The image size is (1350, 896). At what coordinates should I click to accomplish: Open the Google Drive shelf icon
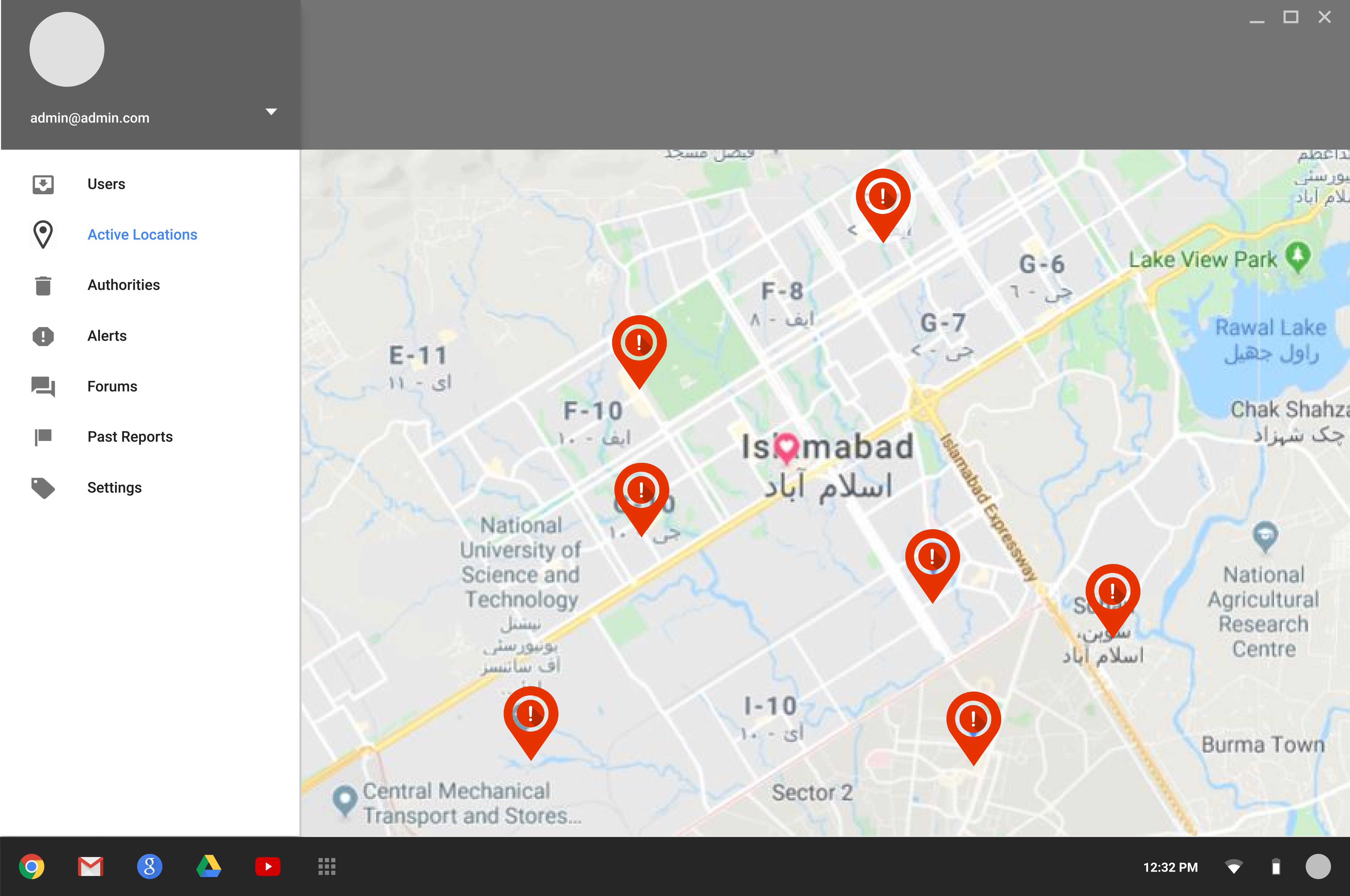[x=209, y=866]
